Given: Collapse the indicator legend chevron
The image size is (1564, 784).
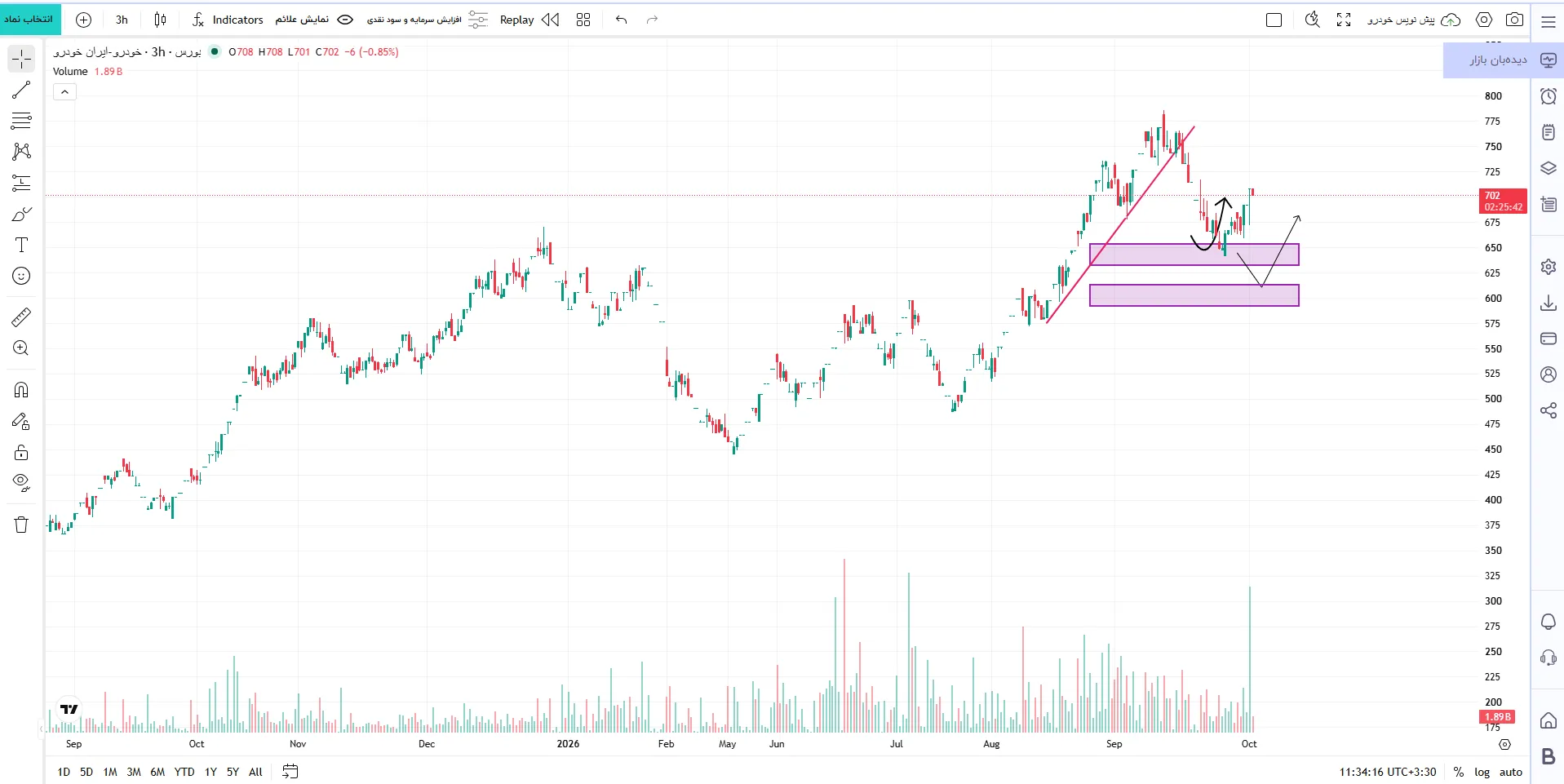Looking at the screenshot, I should pos(64,92).
